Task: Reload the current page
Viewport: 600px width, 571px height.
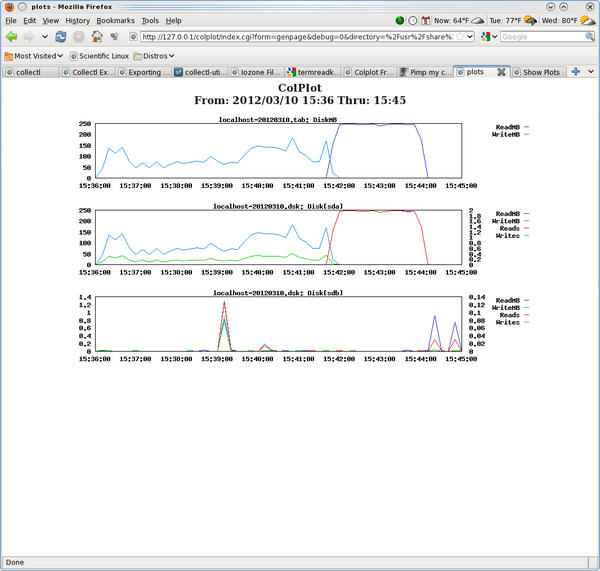Action: [x=60, y=37]
